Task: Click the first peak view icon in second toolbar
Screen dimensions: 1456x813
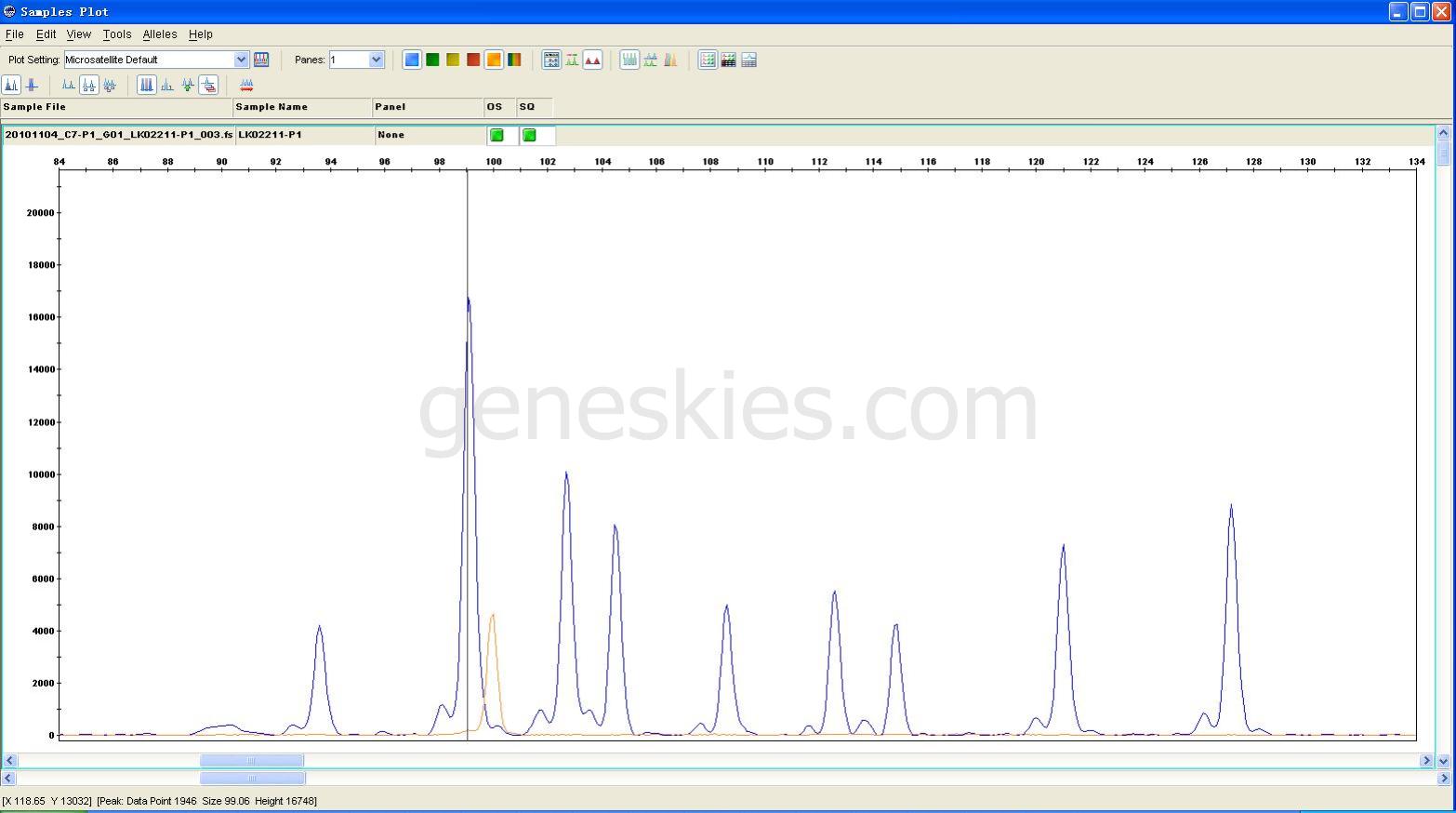Action: click(11, 85)
